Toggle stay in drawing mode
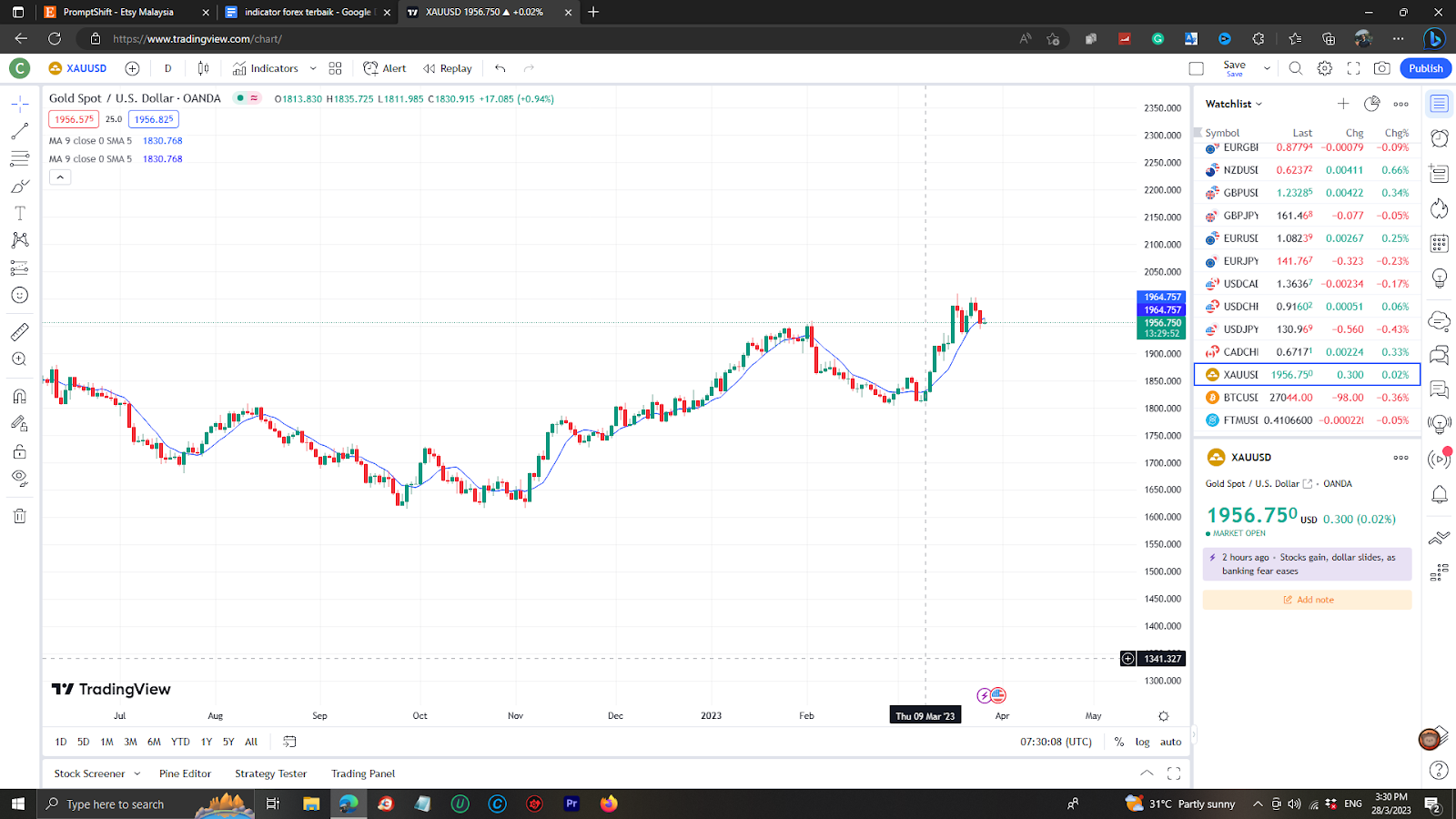Image resolution: width=1456 pixels, height=819 pixels. [x=20, y=424]
